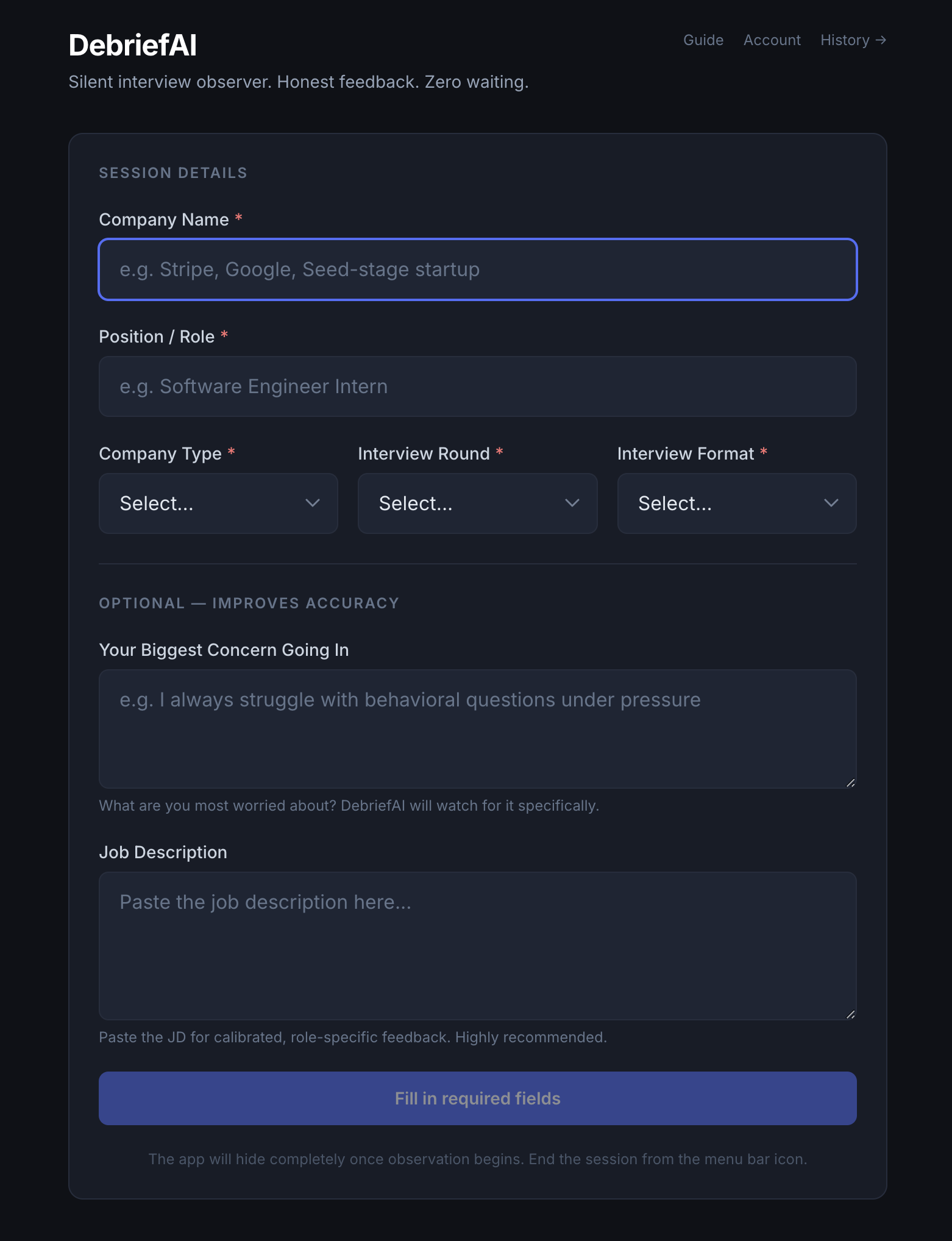Click the DebriefAI logo title

[133, 45]
